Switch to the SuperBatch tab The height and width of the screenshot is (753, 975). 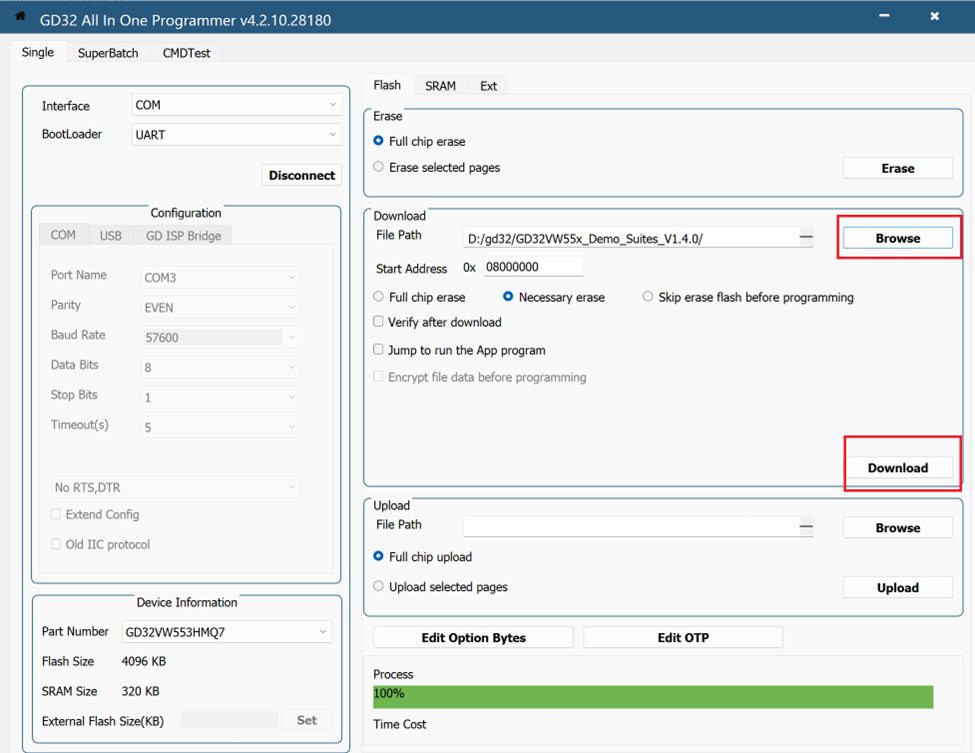tap(108, 53)
